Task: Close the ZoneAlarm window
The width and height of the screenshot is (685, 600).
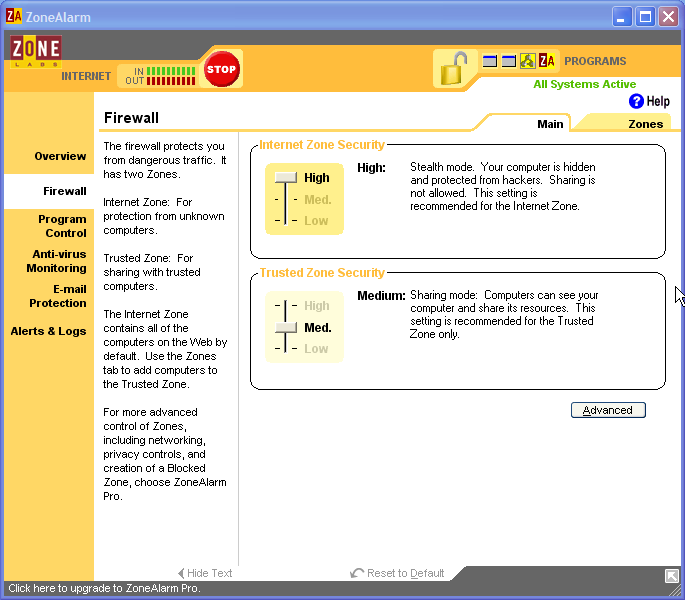Action: [x=668, y=17]
